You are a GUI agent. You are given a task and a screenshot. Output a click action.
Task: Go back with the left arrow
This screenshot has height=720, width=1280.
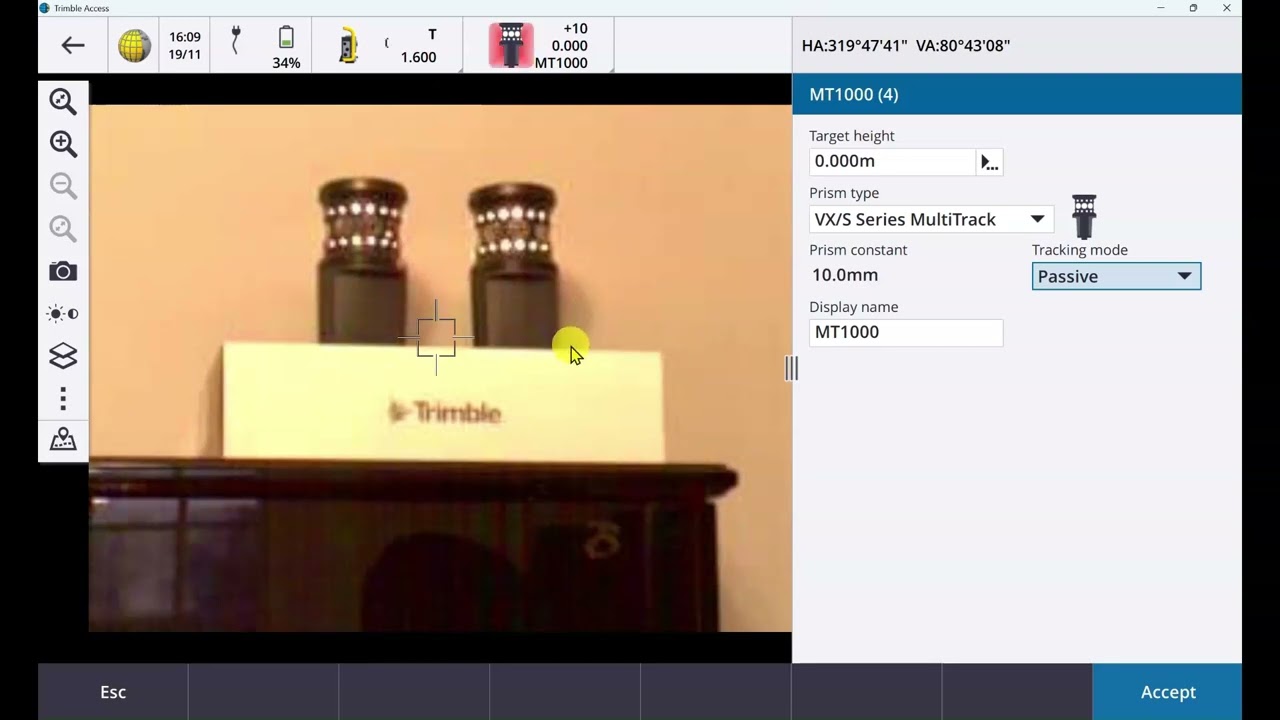pyautogui.click(x=72, y=45)
